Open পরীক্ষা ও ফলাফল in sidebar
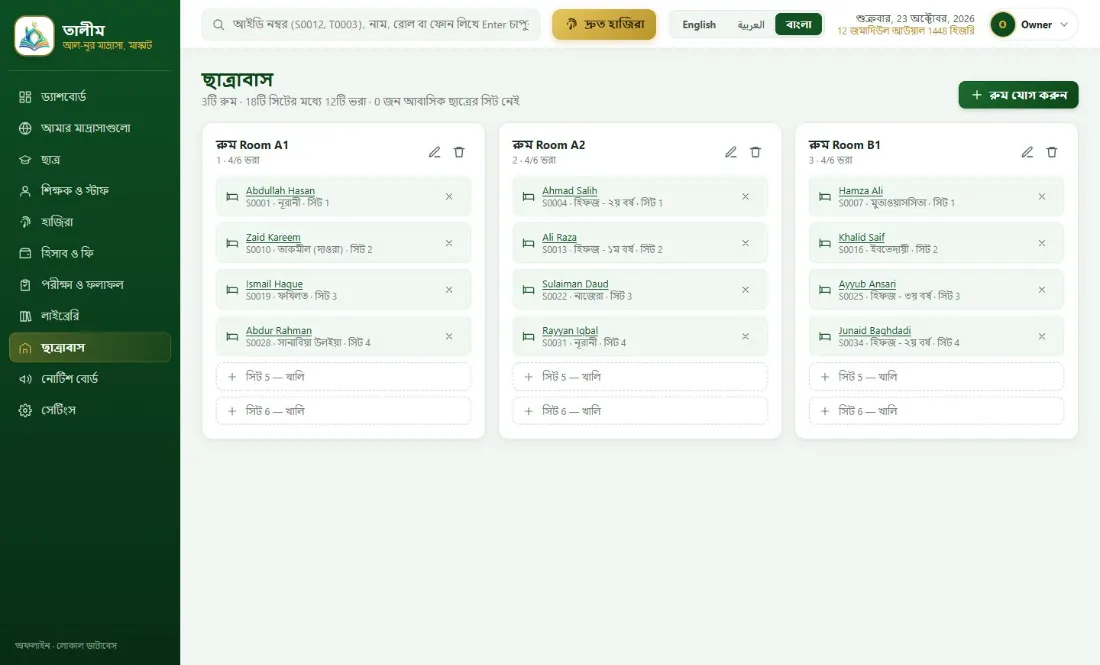 point(90,285)
